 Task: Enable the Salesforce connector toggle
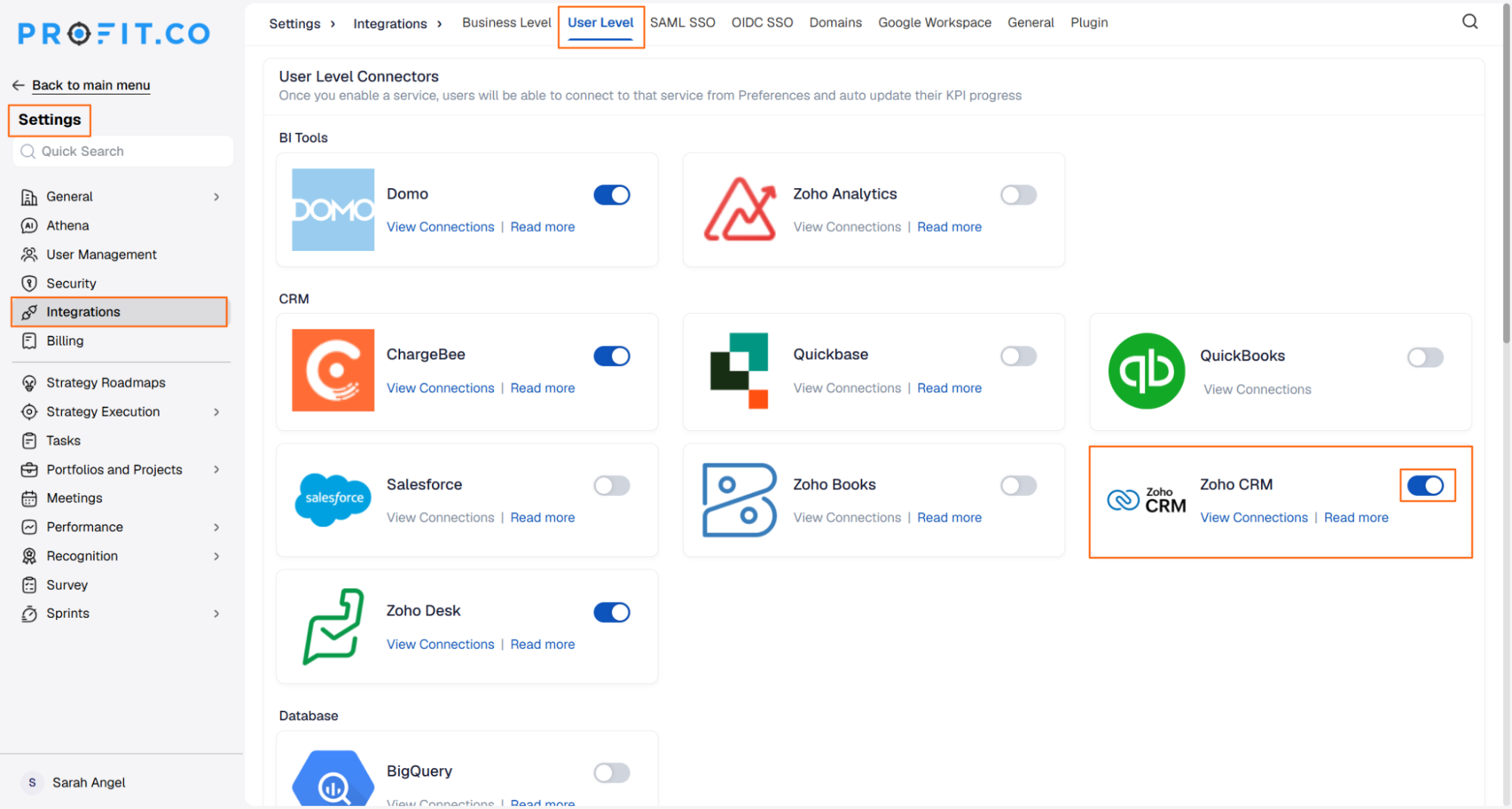612,485
